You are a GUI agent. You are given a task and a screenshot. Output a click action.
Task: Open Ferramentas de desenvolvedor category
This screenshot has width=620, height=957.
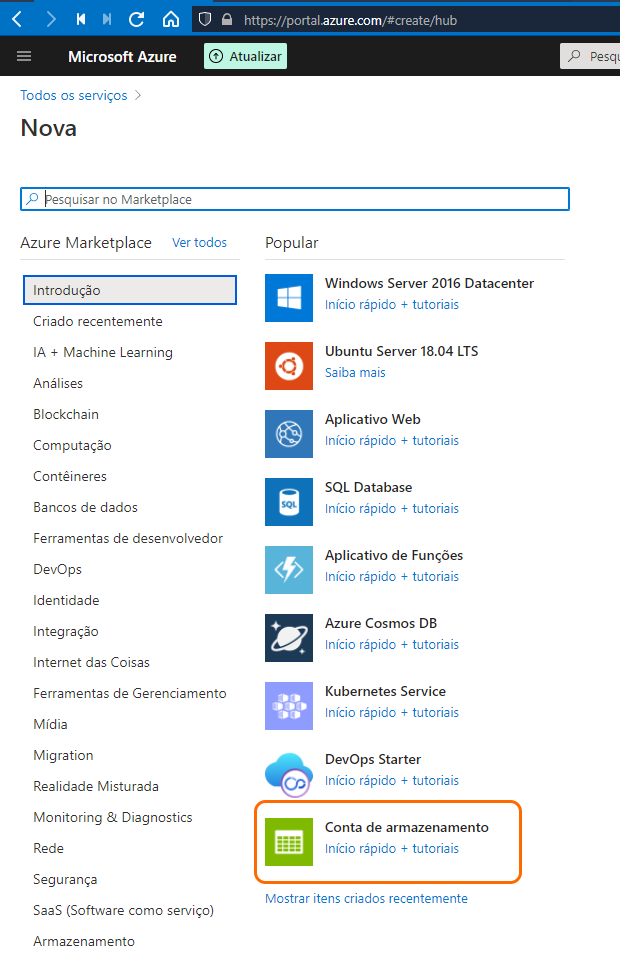tap(128, 538)
